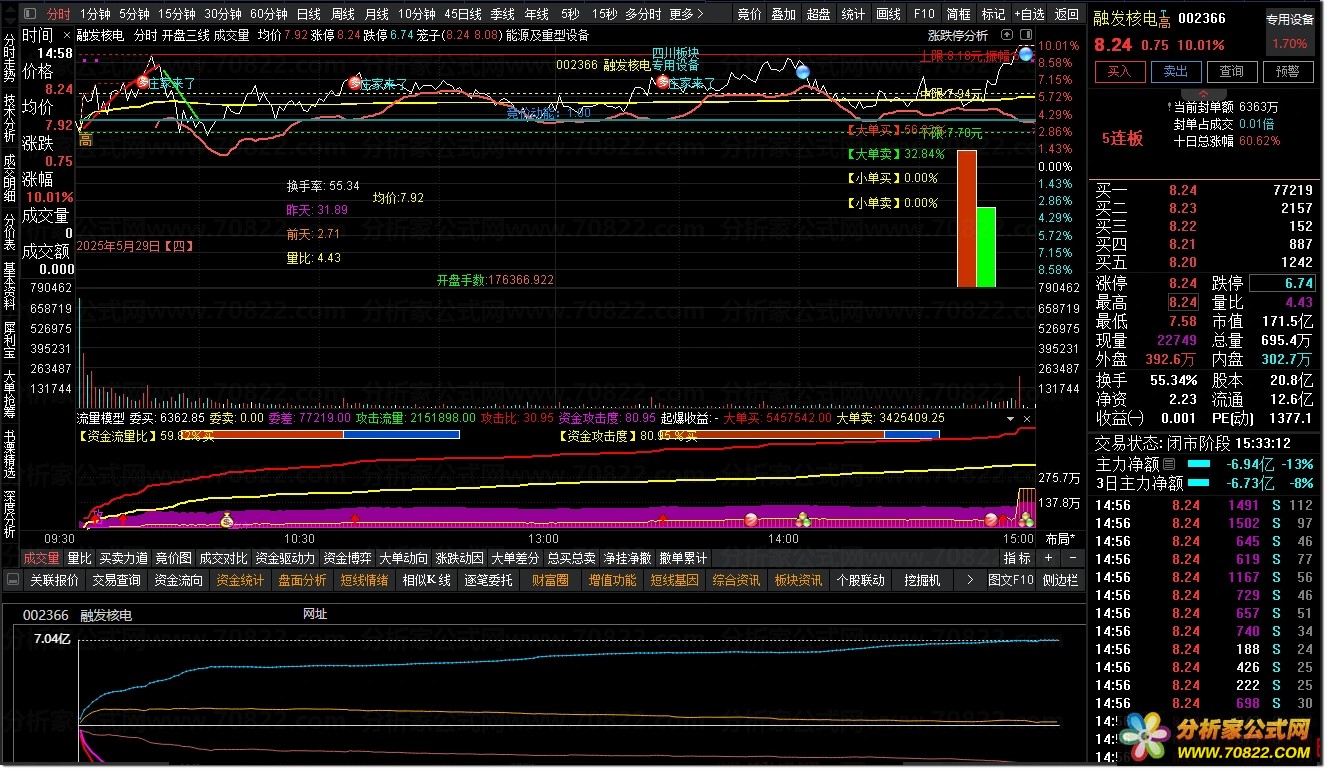Expand more tabs with the > arrow after 挖掘机
The width and height of the screenshot is (1327, 769).
[x=970, y=580]
